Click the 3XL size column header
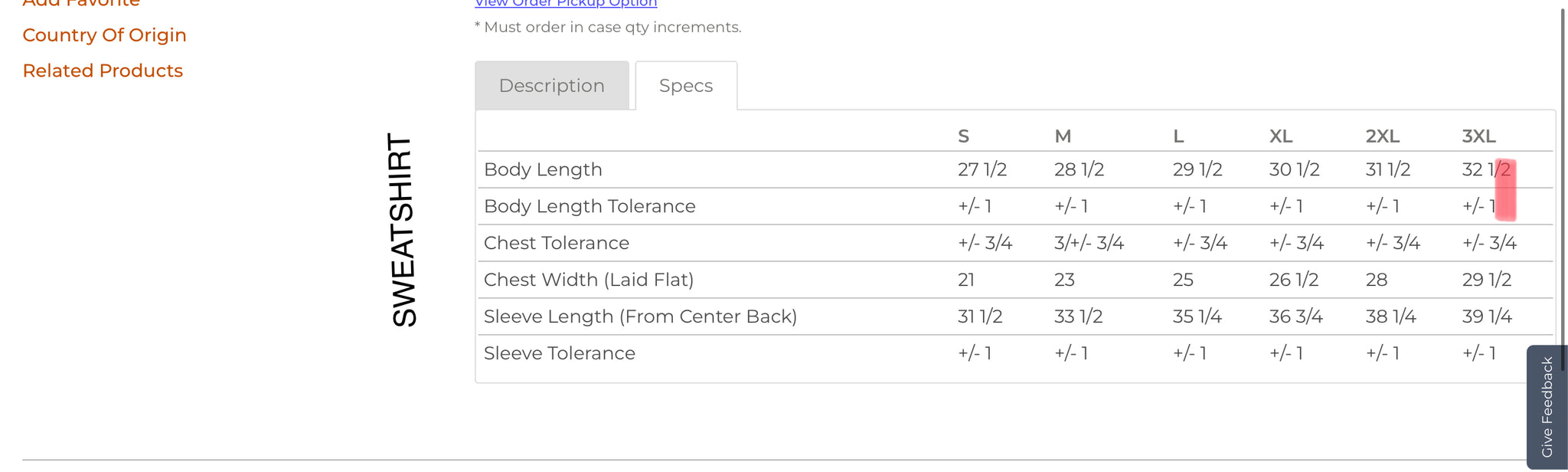Viewport: 1568px width, 472px height. pos(1478,136)
